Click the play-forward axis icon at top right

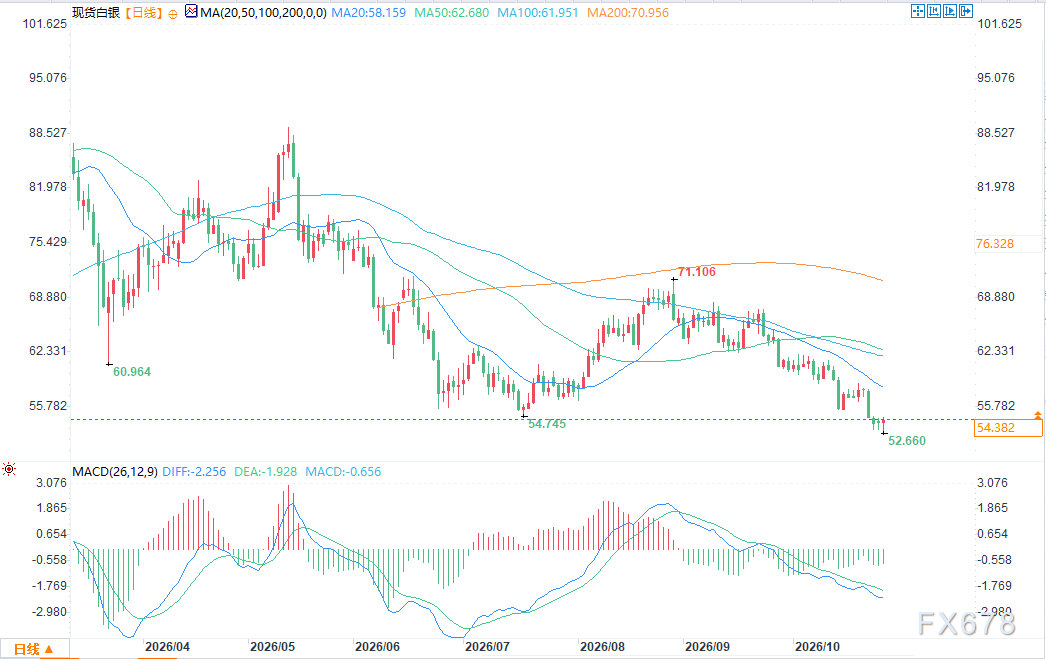coord(950,11)
